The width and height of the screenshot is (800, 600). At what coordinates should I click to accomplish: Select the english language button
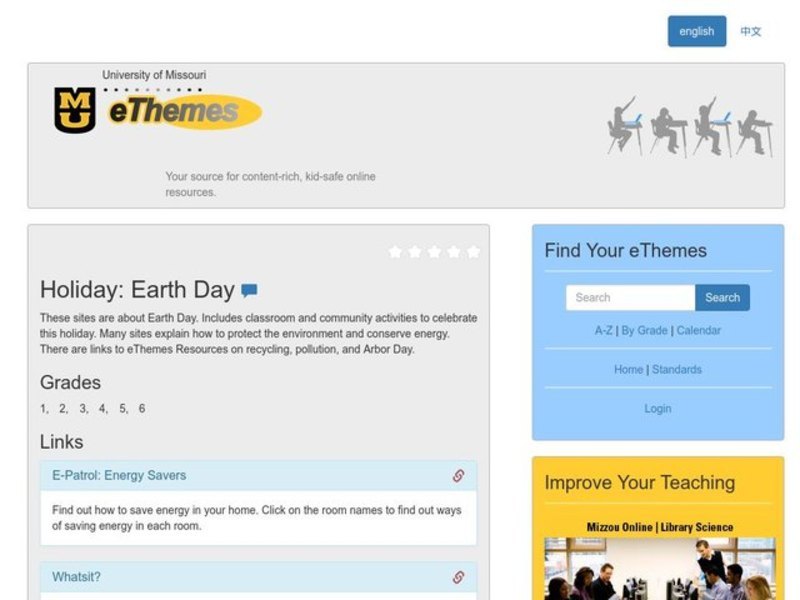[x=696, y=31]
